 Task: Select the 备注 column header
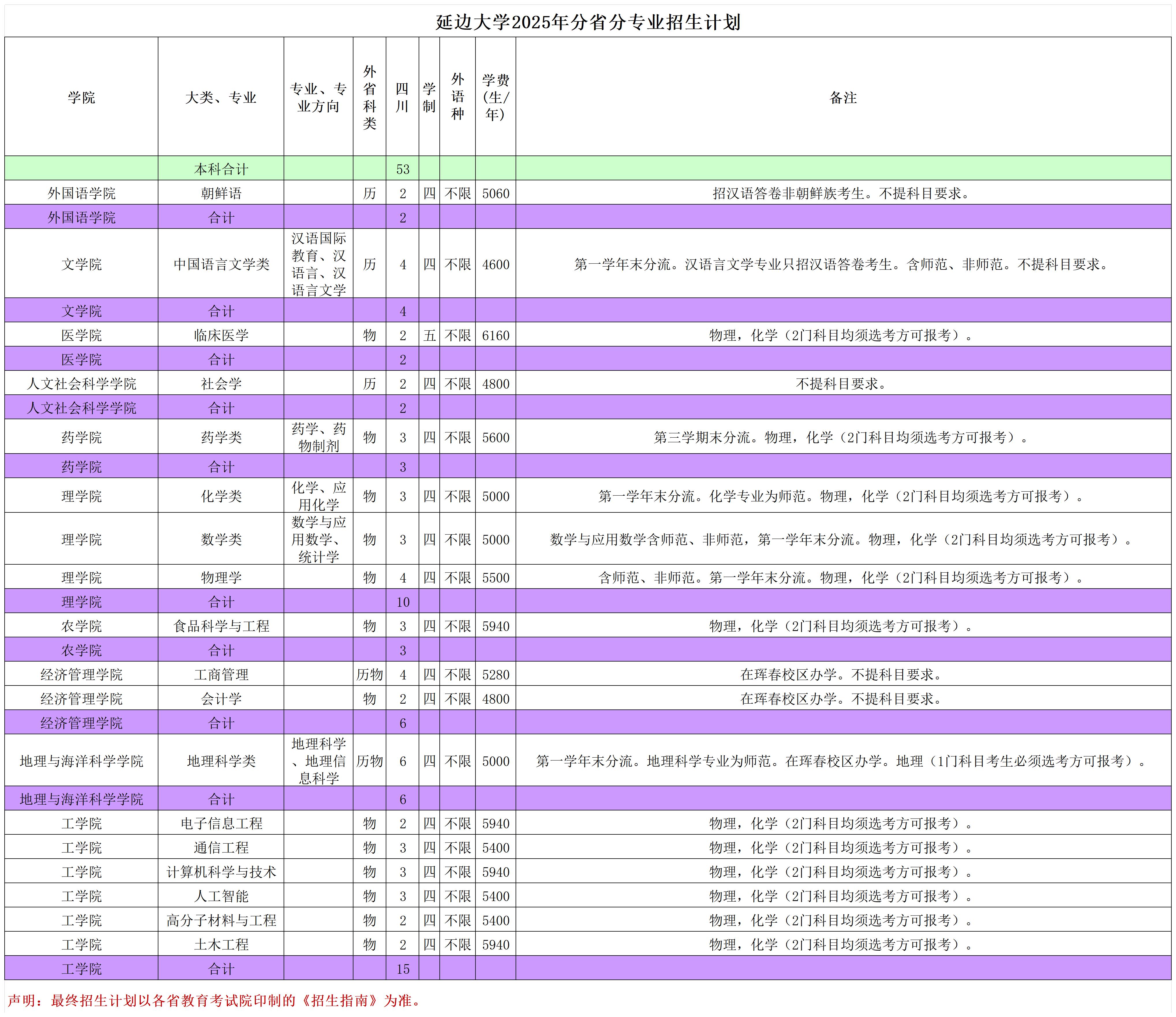pyautogui.click(x=843, y=97)
